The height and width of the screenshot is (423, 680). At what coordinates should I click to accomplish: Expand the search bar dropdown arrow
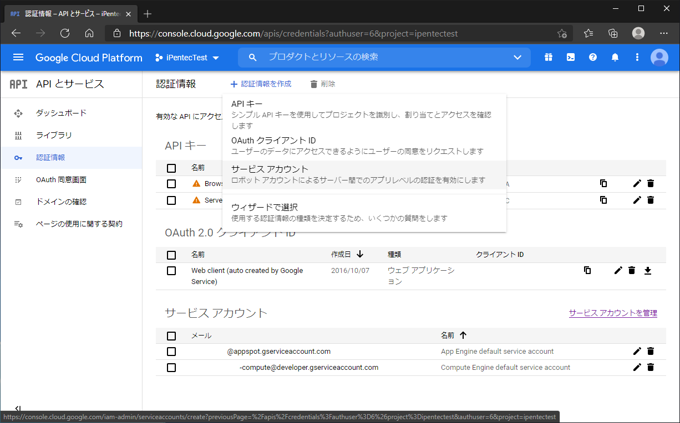click(x=517, y=57)
